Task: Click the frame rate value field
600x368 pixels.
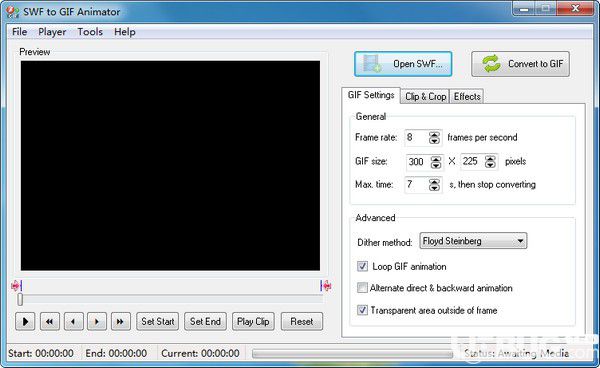Action: pos(416,137)
